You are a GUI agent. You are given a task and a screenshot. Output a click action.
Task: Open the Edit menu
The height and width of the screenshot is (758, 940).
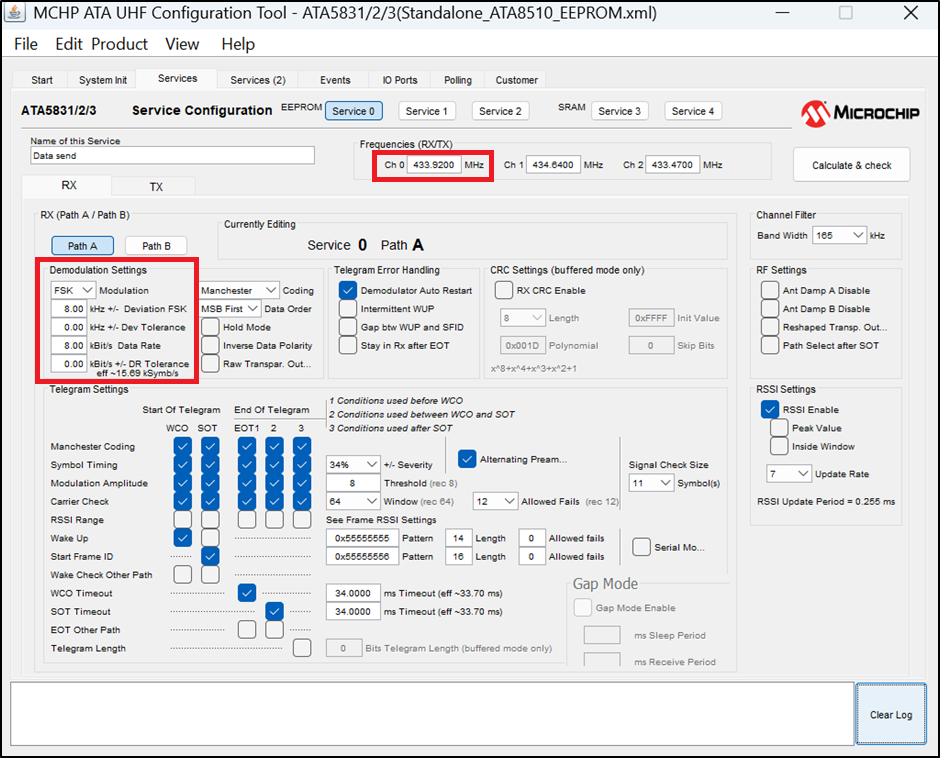68,44
